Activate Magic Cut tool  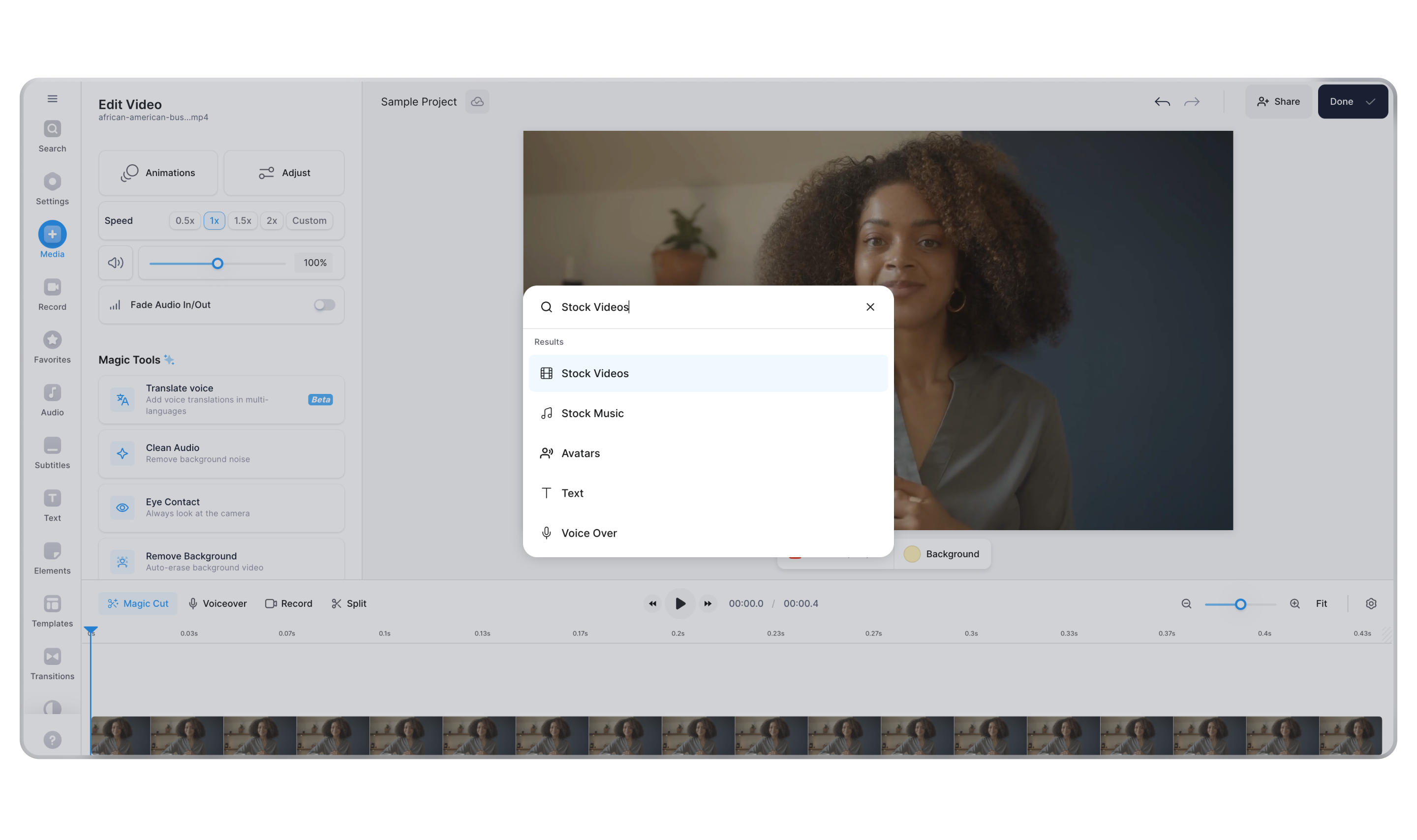[138, 604]
